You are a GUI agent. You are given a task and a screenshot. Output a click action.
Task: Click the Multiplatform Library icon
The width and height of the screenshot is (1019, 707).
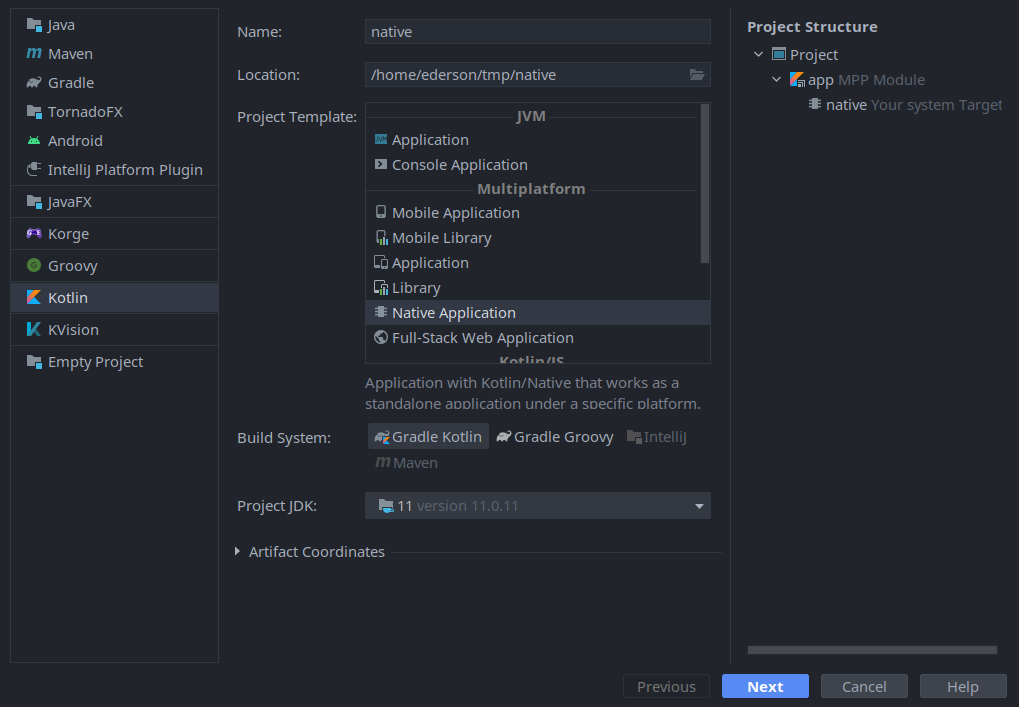pos(381,287)
